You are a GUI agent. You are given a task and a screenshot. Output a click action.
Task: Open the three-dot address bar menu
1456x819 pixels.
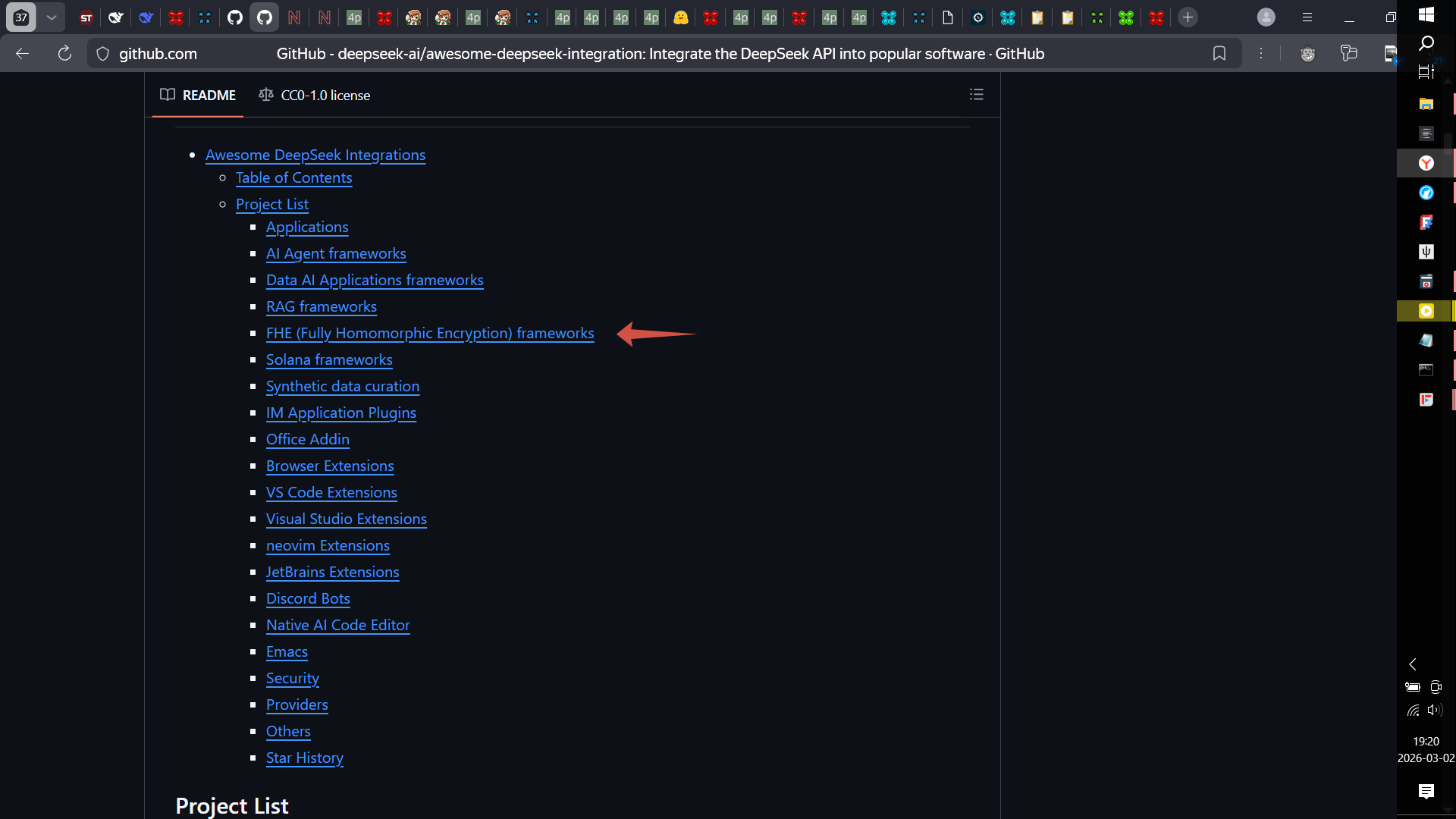tap(1260, 54)
